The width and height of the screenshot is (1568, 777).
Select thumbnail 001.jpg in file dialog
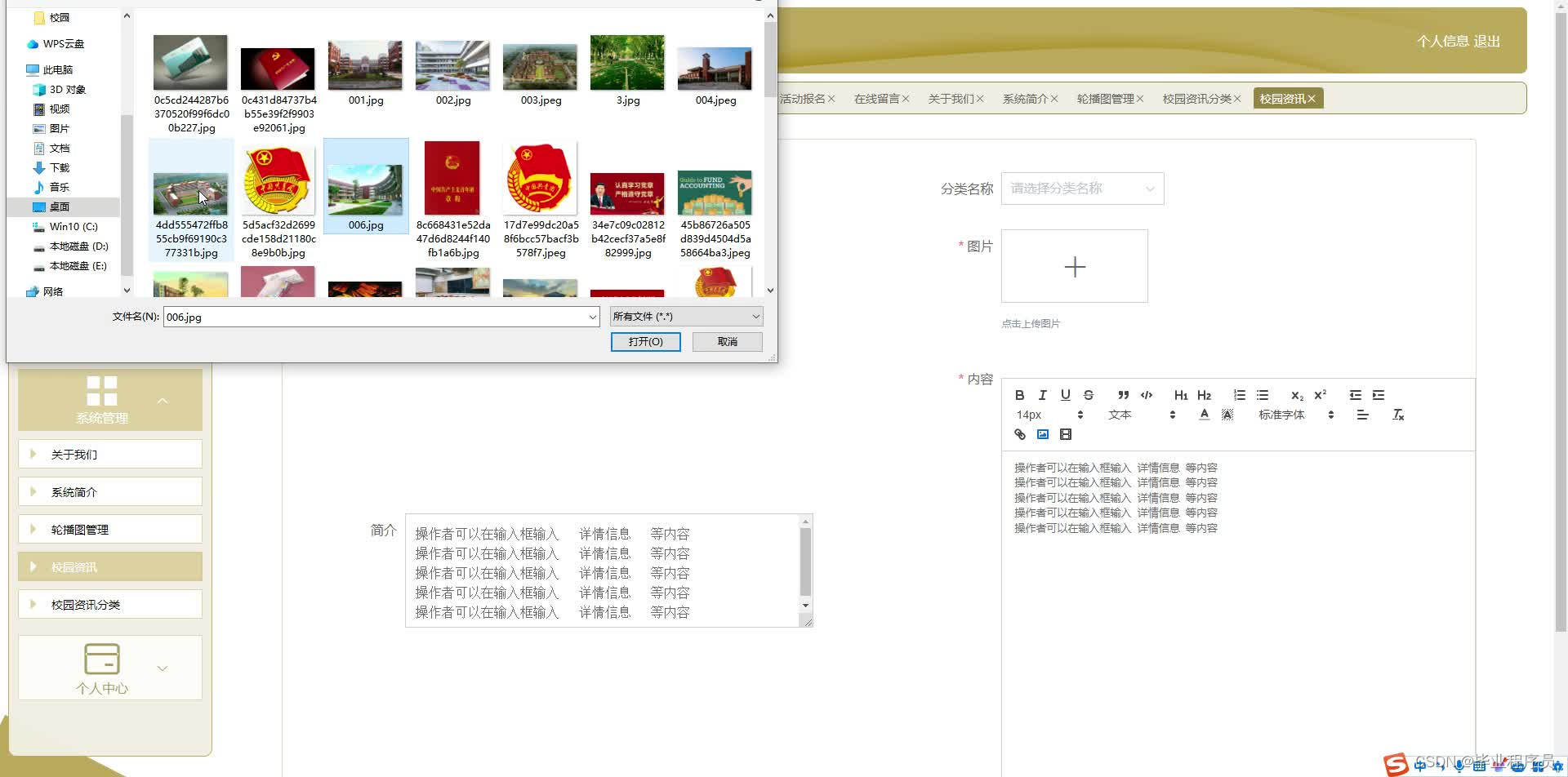365,73
